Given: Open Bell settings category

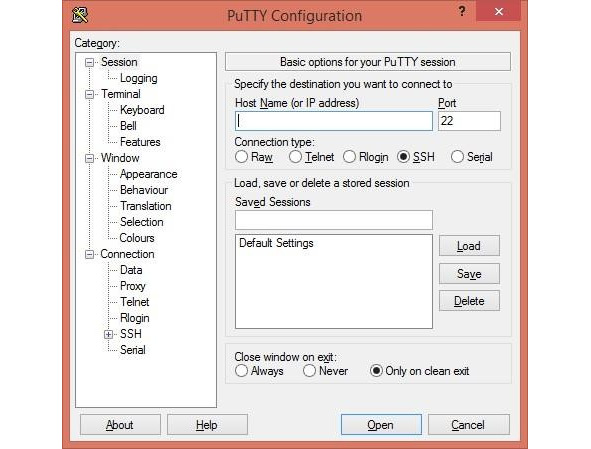Looking at the screenshot, I should click(128, 126).
